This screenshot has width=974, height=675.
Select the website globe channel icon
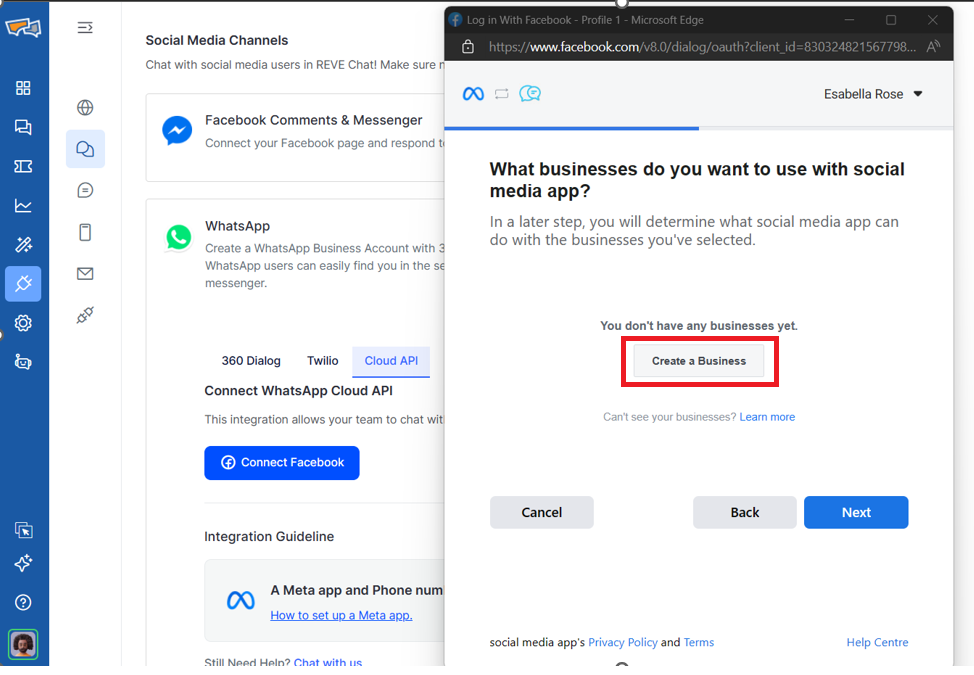point(85,107)
